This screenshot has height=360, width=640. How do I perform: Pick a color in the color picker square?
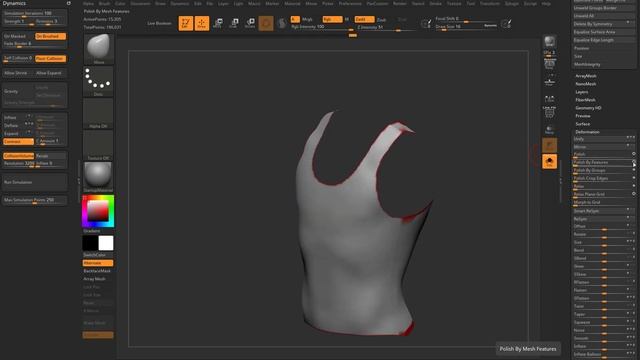pyautogui.click(x=98, y=211)
